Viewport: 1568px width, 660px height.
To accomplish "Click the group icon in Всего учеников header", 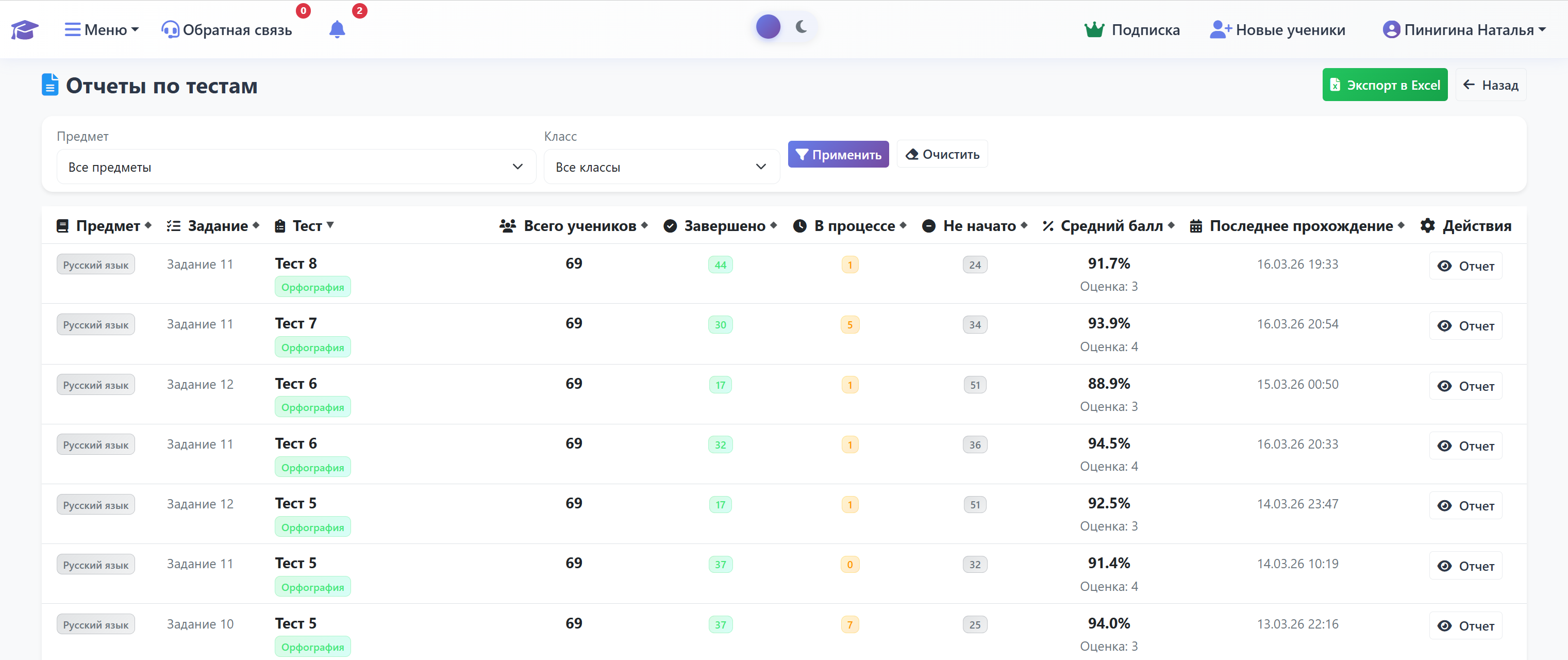I will pos(508,226).
